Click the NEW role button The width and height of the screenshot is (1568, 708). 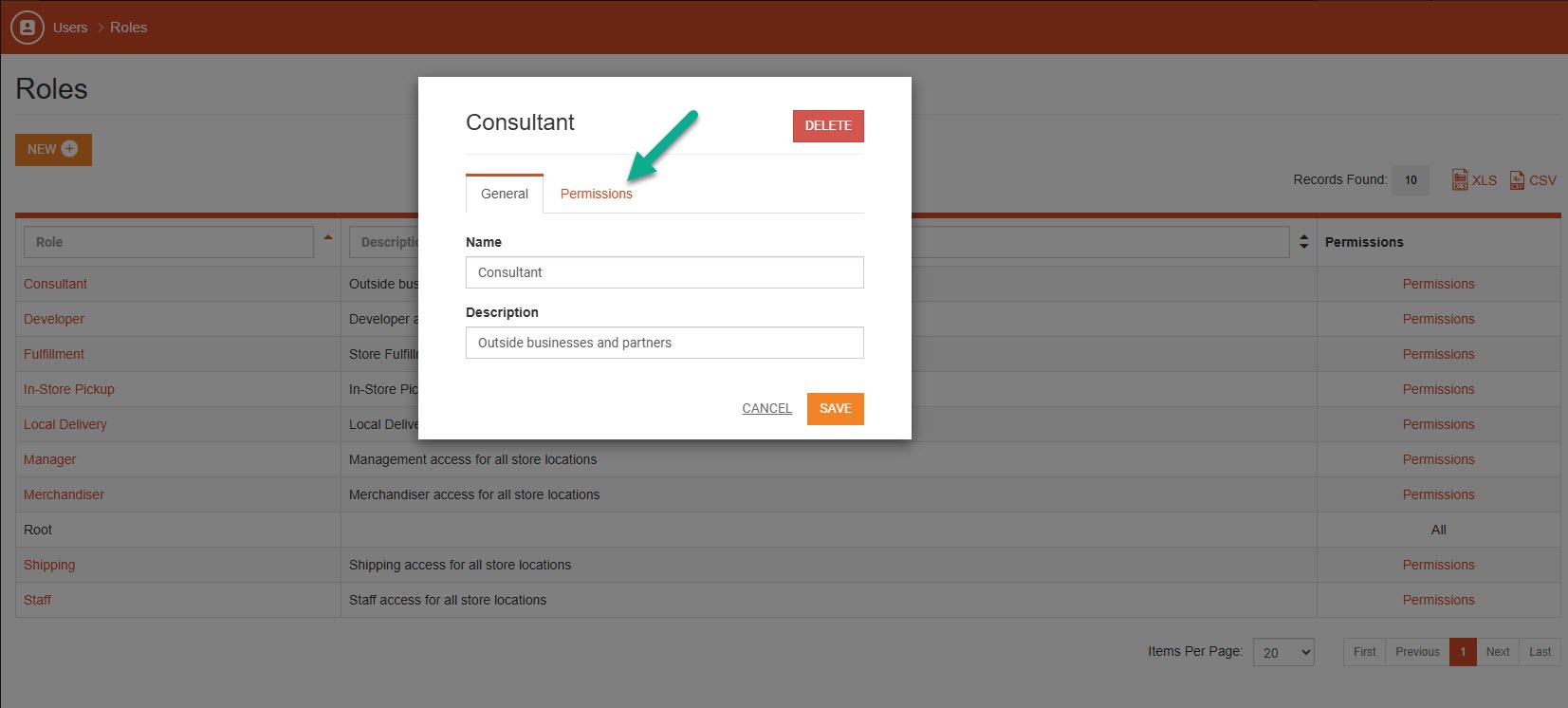[x=53, y=149]
